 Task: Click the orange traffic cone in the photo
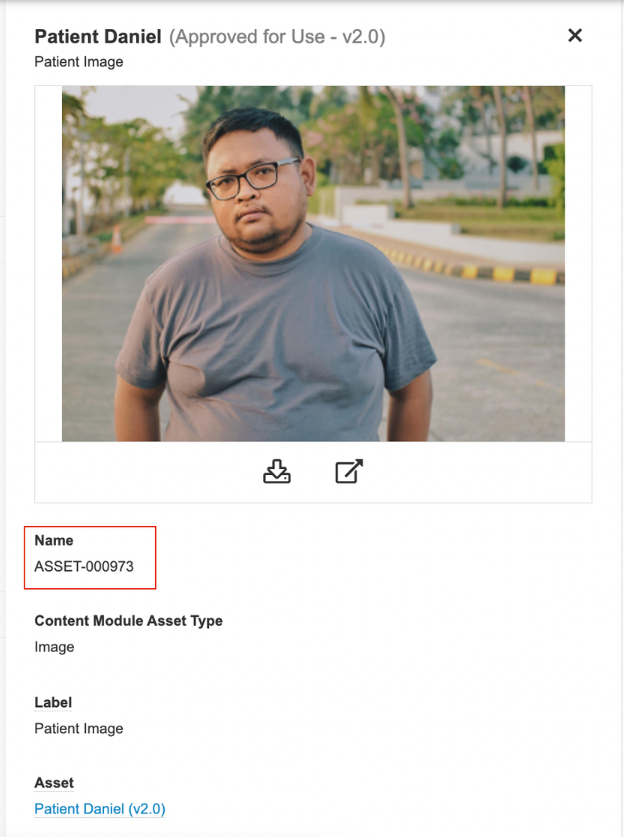(x=116, y=238)
